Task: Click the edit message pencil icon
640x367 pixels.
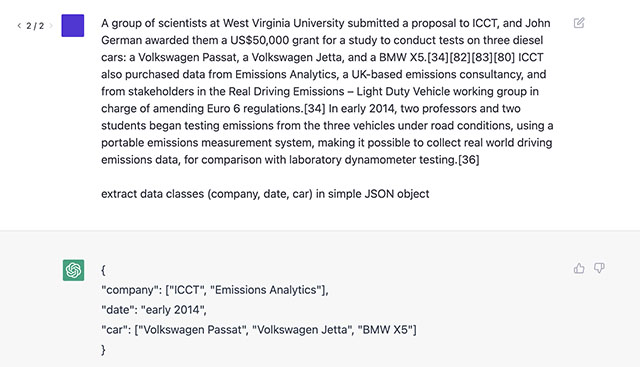Action: (x=579, y=23)
